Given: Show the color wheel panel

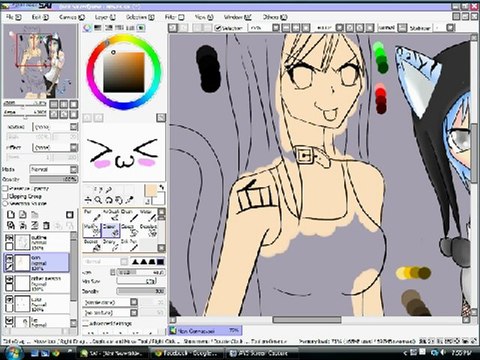Looking at the screenshot, I should [87, 28].
